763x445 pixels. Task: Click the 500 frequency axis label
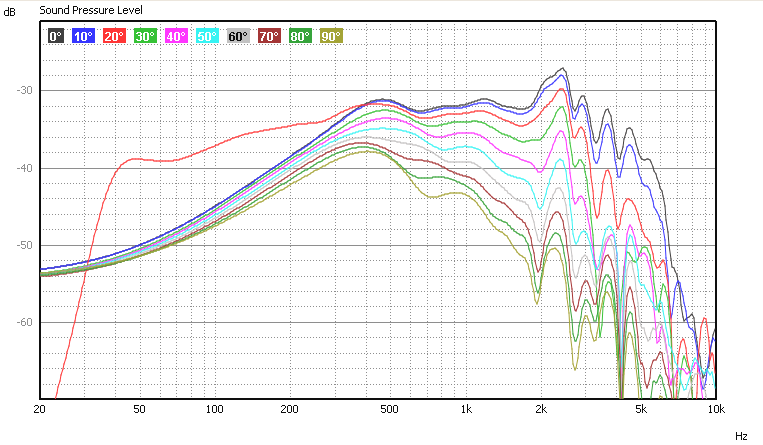point(389,409)
